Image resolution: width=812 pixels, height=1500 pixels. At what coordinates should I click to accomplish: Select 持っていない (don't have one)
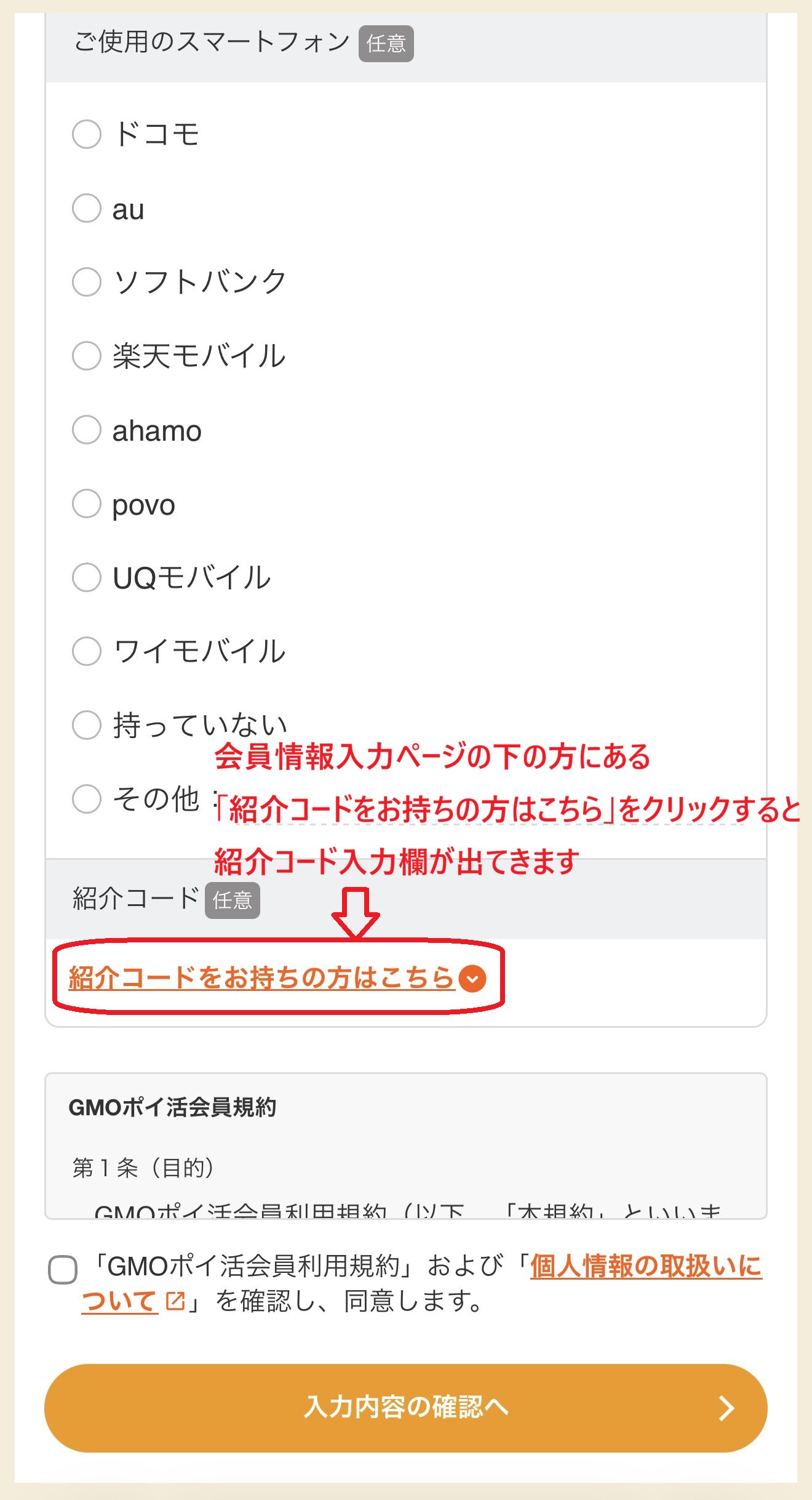(87, 725)
